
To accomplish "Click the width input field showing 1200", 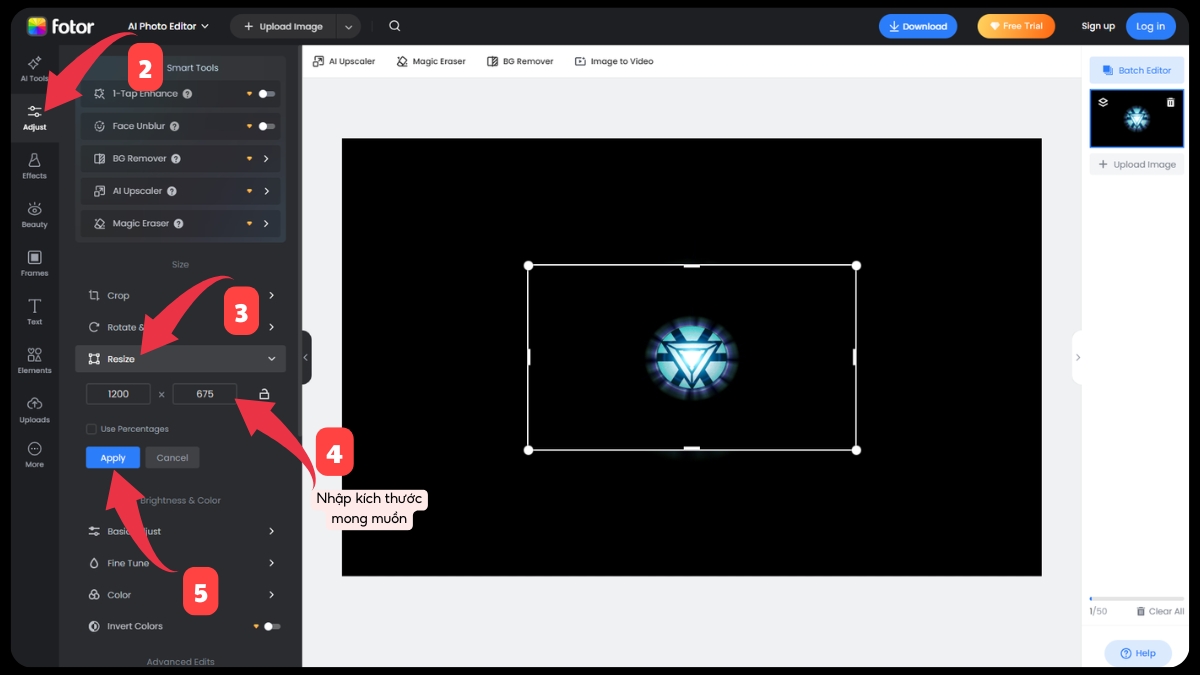I will [x=118, y=394].
